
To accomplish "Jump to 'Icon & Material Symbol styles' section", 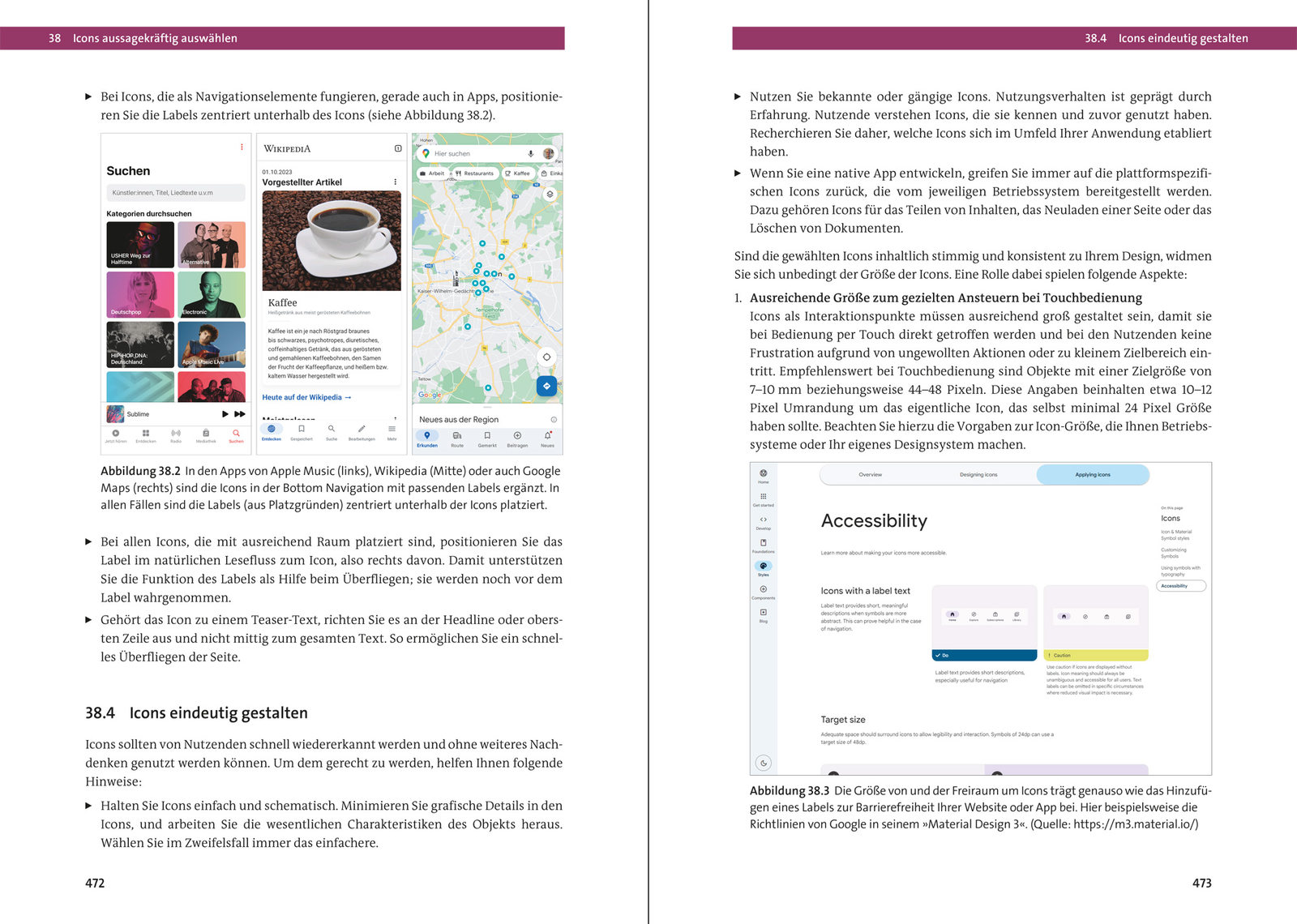I will pos(1175,535).
